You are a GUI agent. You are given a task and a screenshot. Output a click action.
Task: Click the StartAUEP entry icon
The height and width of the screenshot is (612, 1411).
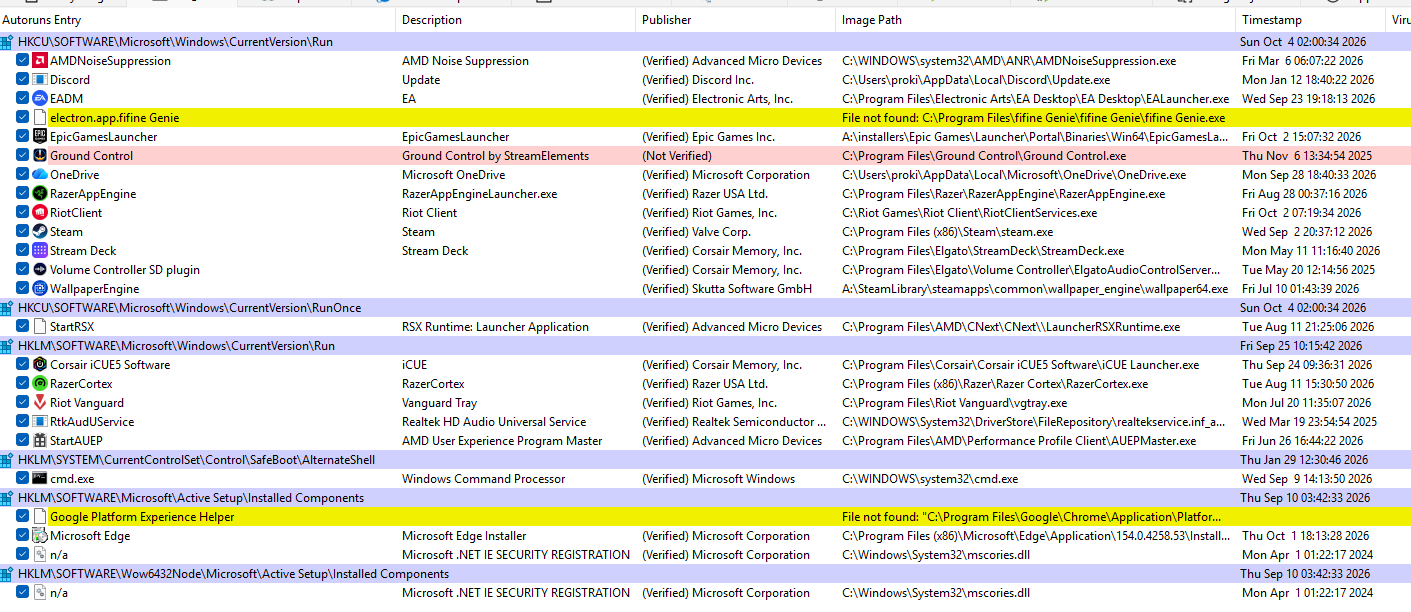[40, 441]
